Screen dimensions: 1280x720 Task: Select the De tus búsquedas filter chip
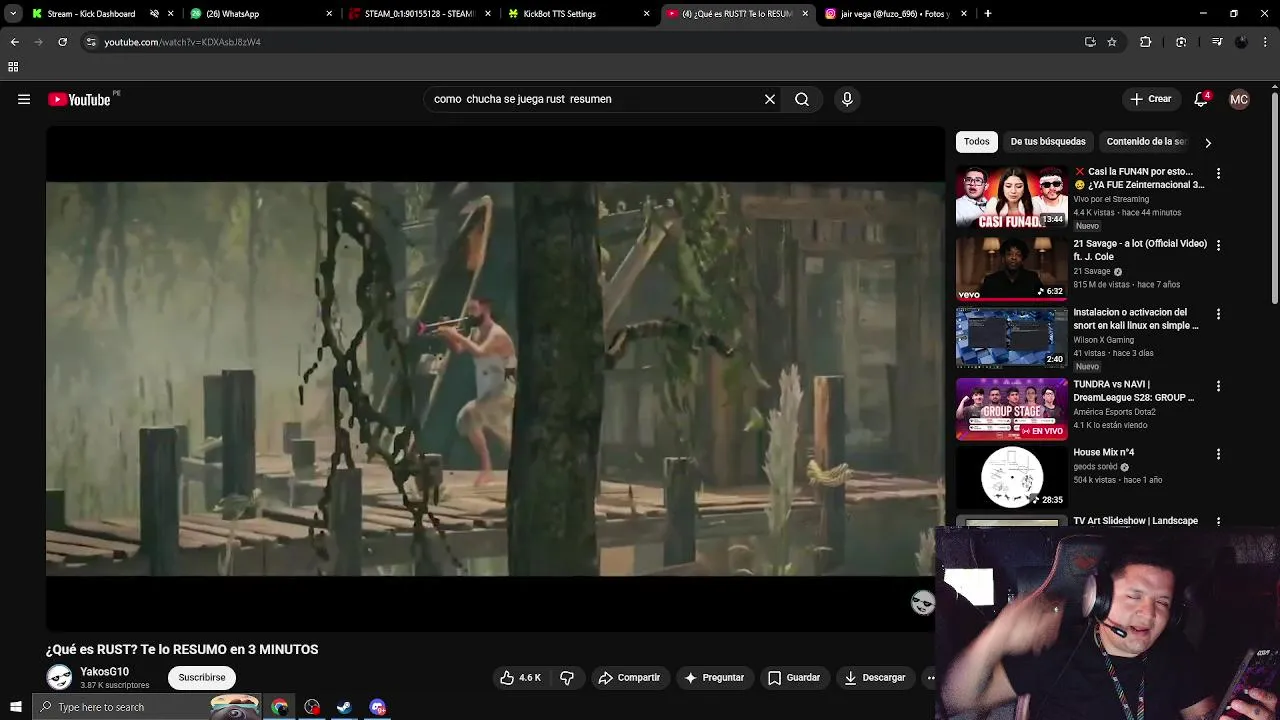pyautogui.click(x=1048, y=142)
